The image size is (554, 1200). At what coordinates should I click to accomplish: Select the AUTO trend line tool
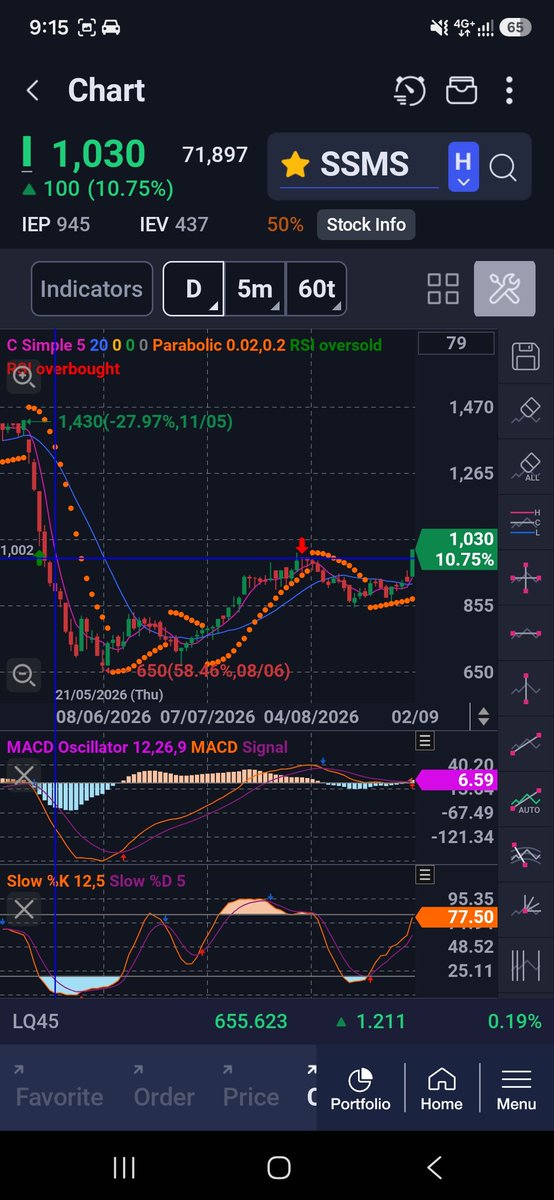point(526,799)
